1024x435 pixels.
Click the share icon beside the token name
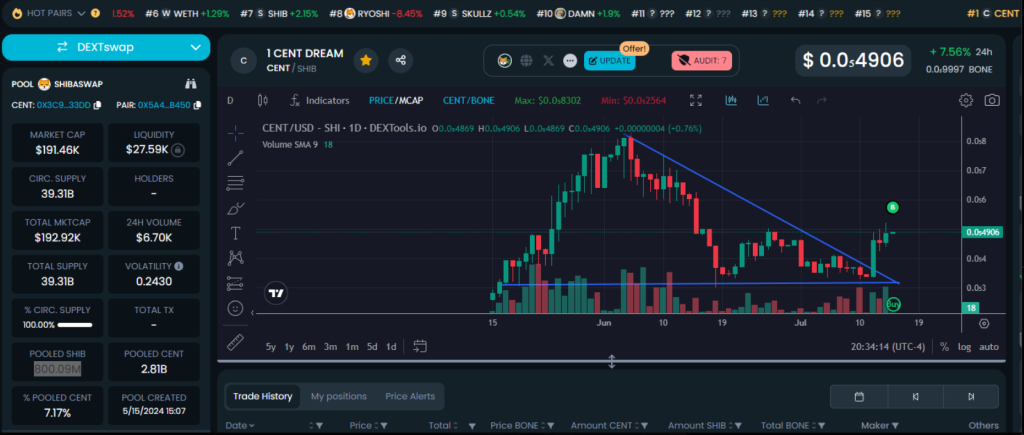click(401, 61)
